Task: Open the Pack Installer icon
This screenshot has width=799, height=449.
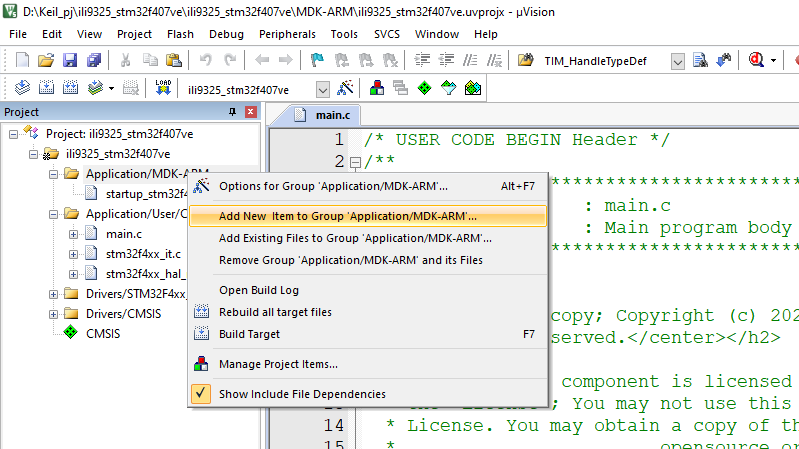Action: [473, 88]
